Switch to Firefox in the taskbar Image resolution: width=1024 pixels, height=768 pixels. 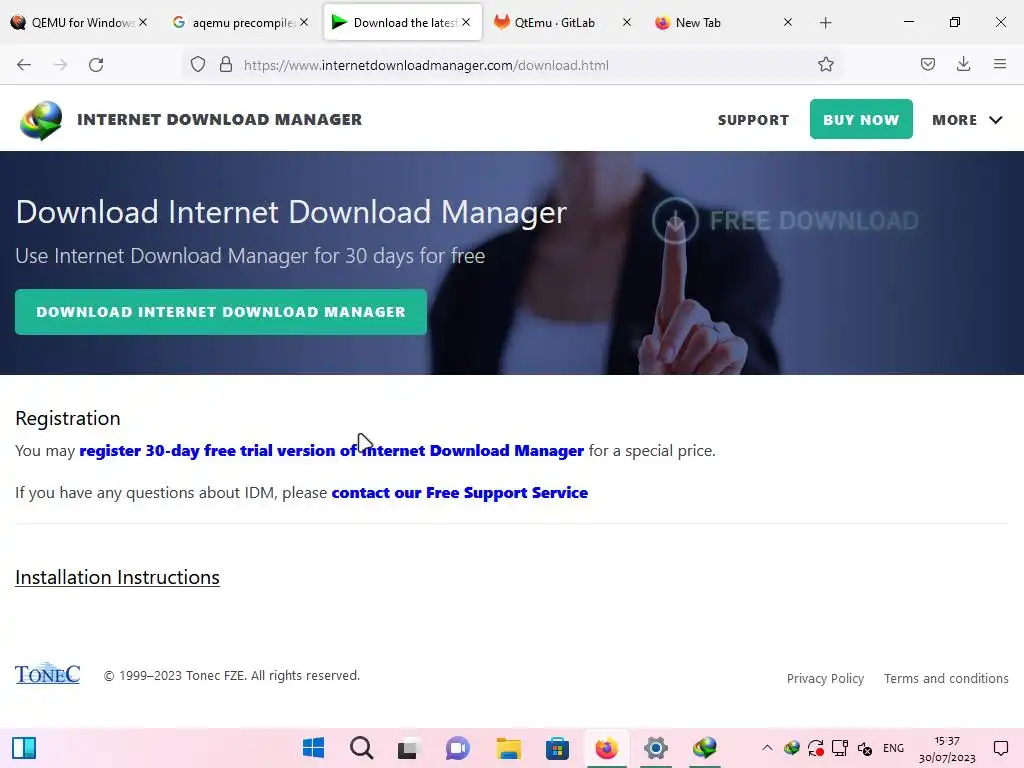[x=606, y=748]
